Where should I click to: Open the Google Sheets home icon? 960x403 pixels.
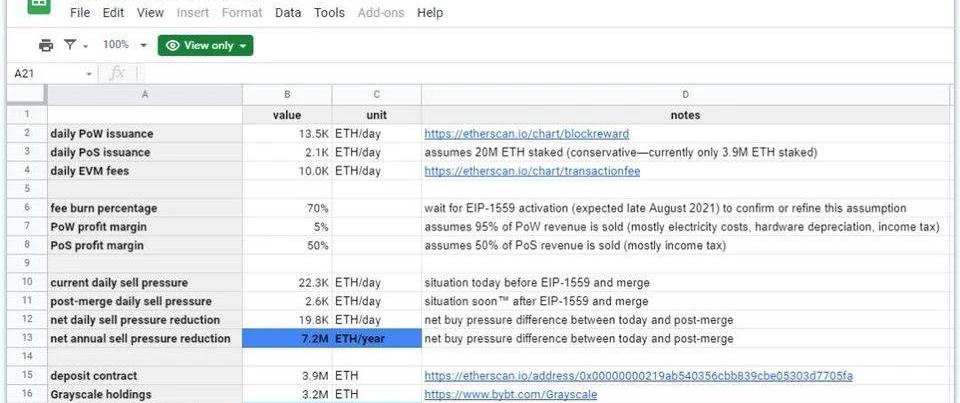[x=39, y=5]
